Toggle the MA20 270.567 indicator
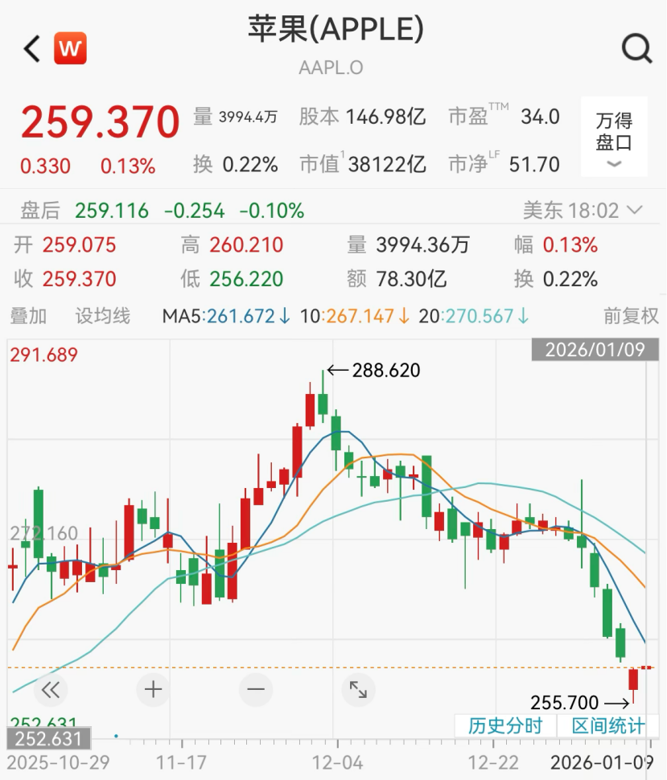Screen dimensions: 667x780 474,316
